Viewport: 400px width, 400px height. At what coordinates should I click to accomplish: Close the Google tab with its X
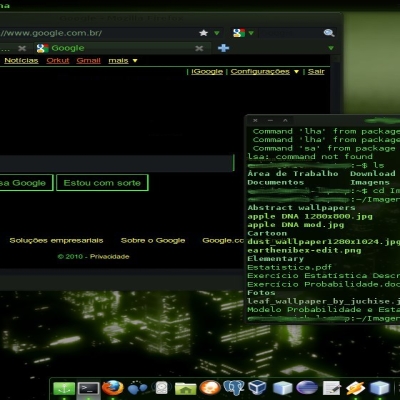[199, 49]
